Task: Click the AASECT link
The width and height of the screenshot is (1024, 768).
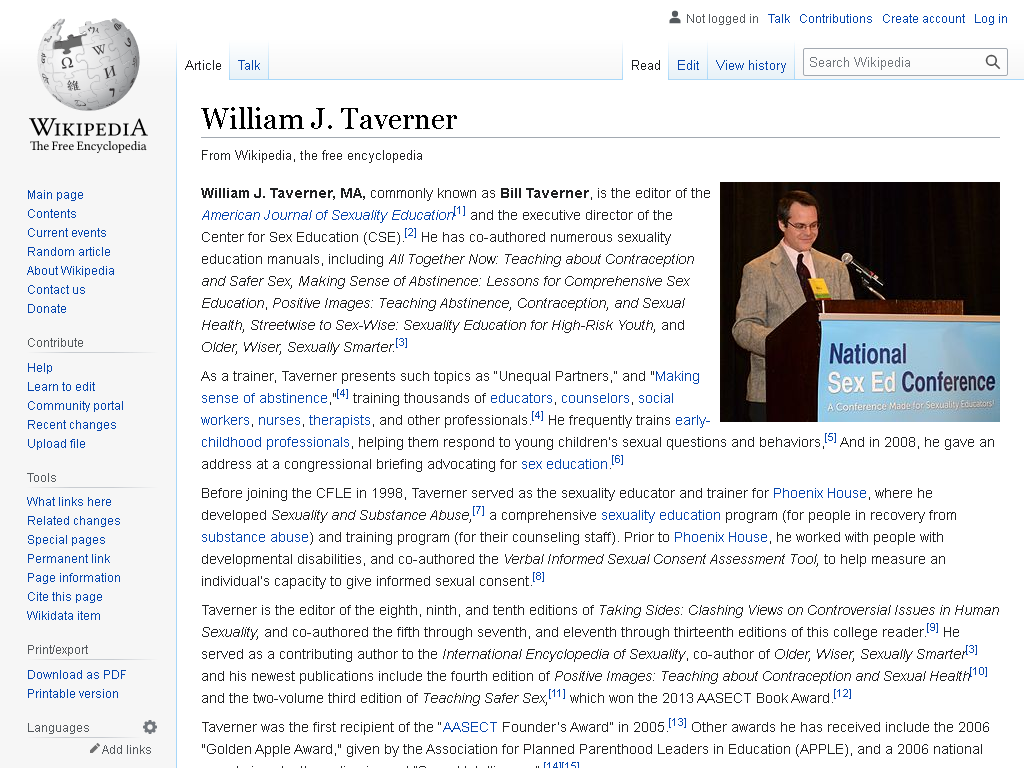Action: click(470, 727)
